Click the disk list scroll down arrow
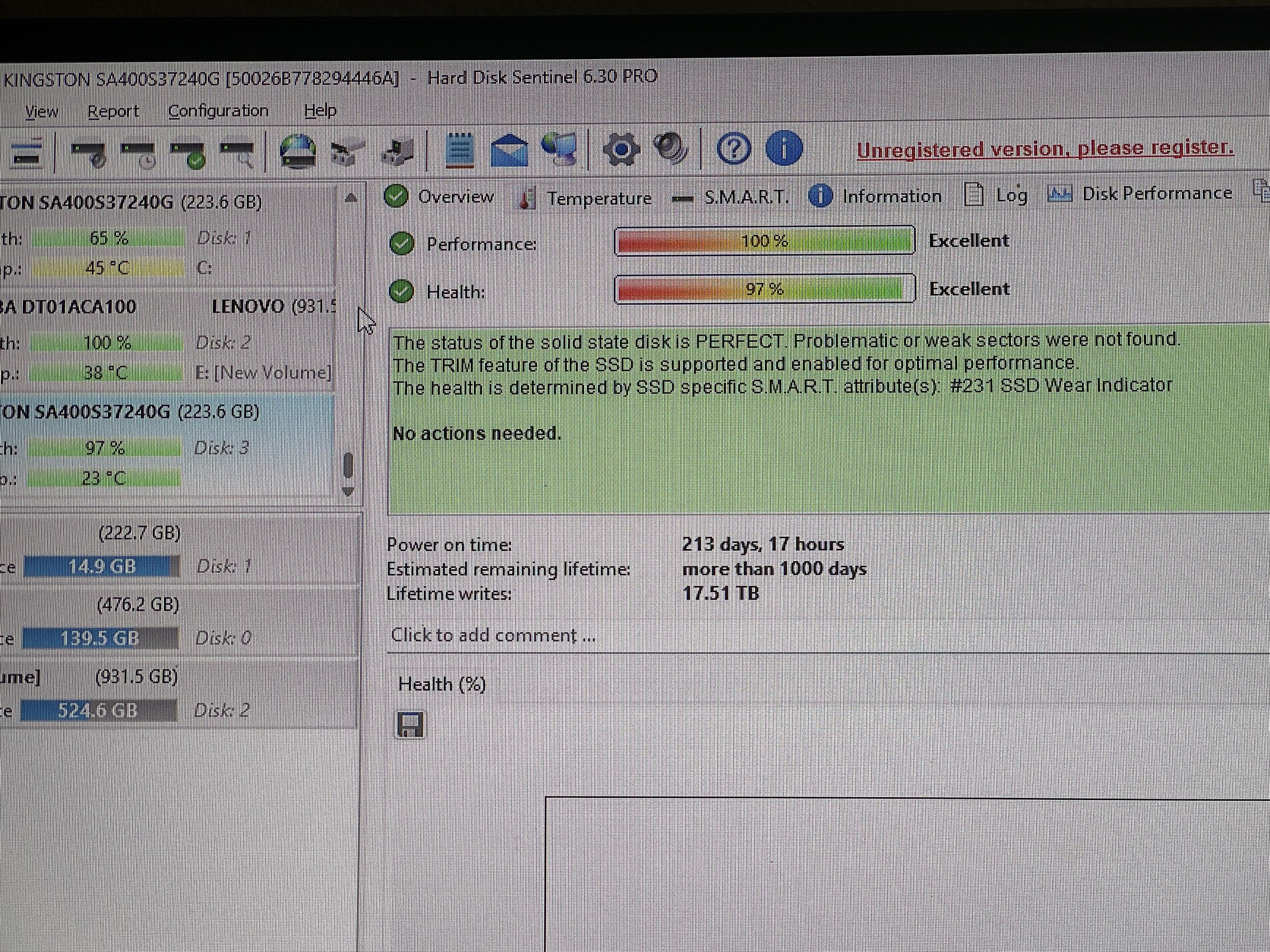This screenshot has width=1270, height=952. pos(348,491)
